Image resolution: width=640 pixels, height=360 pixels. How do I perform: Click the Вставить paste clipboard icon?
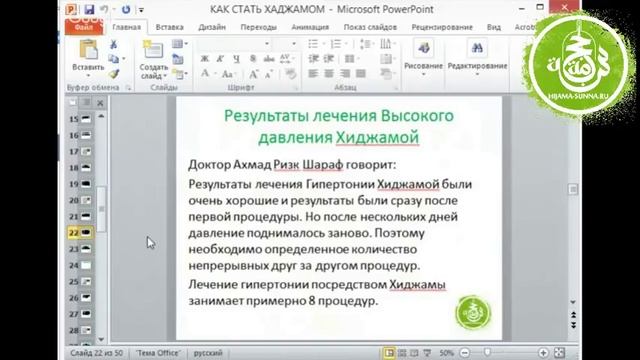pyautogui.click(x=88, y=49)
